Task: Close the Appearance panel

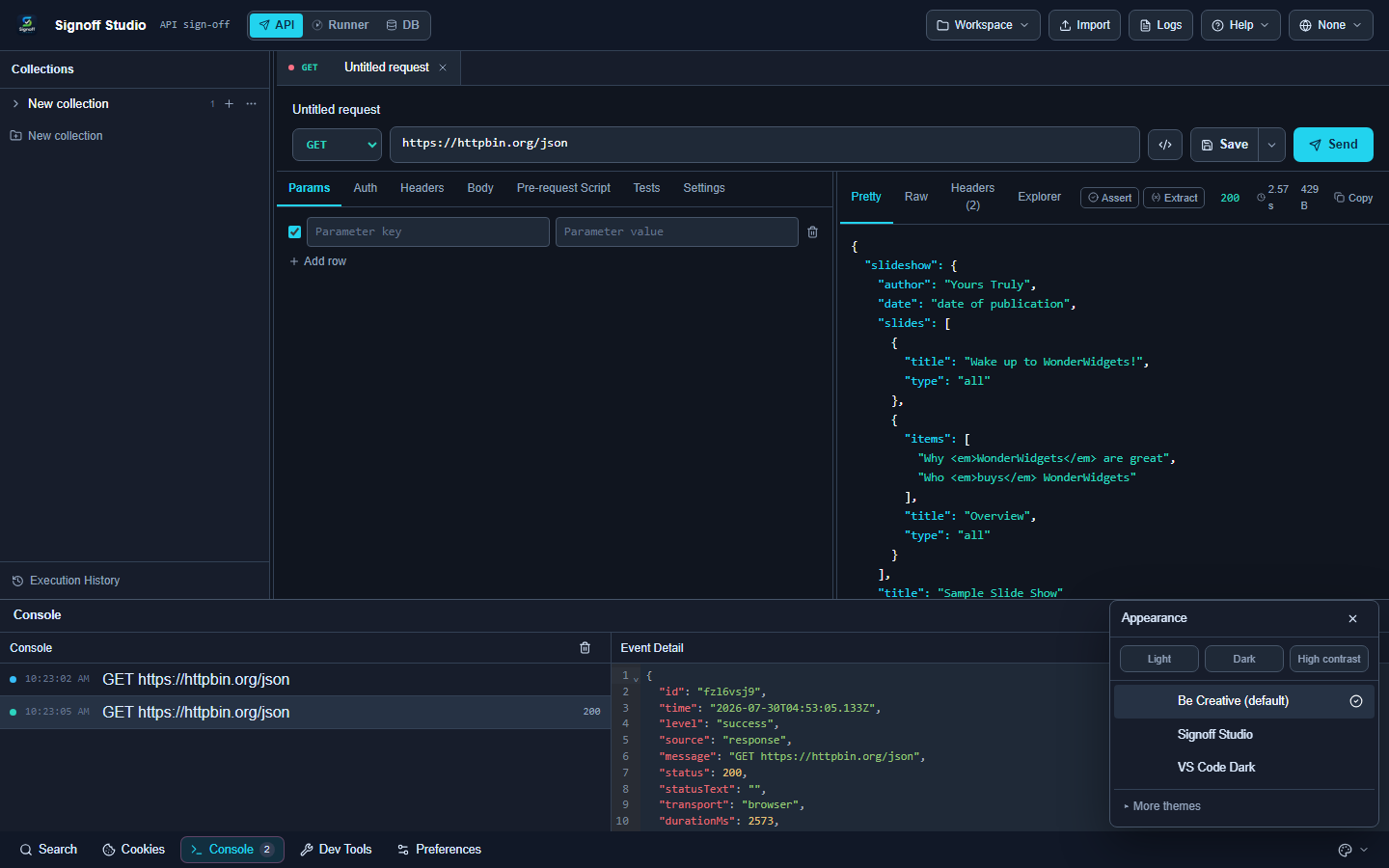Action: (1353, 618)
